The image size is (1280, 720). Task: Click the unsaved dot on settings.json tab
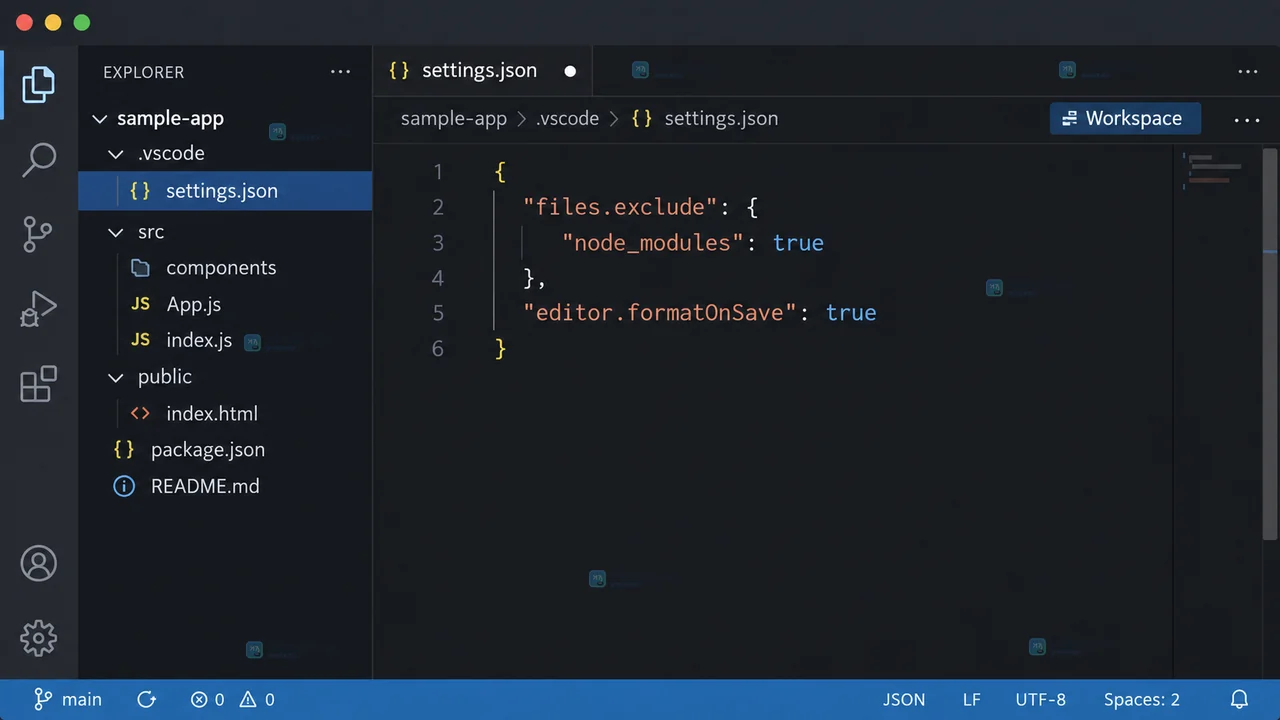pos(570,71)
